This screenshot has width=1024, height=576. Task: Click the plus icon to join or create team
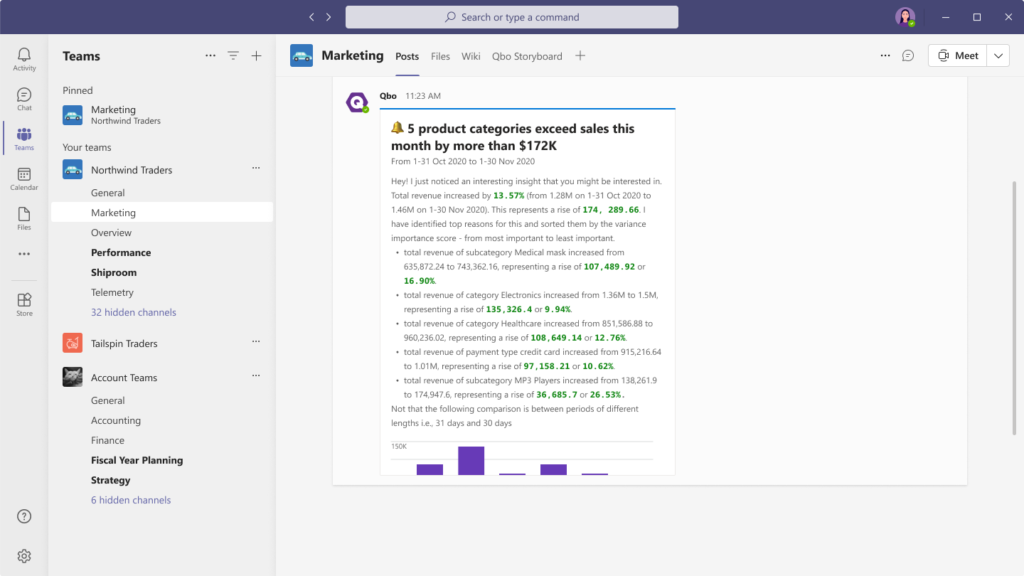click(x=256, y=56)
